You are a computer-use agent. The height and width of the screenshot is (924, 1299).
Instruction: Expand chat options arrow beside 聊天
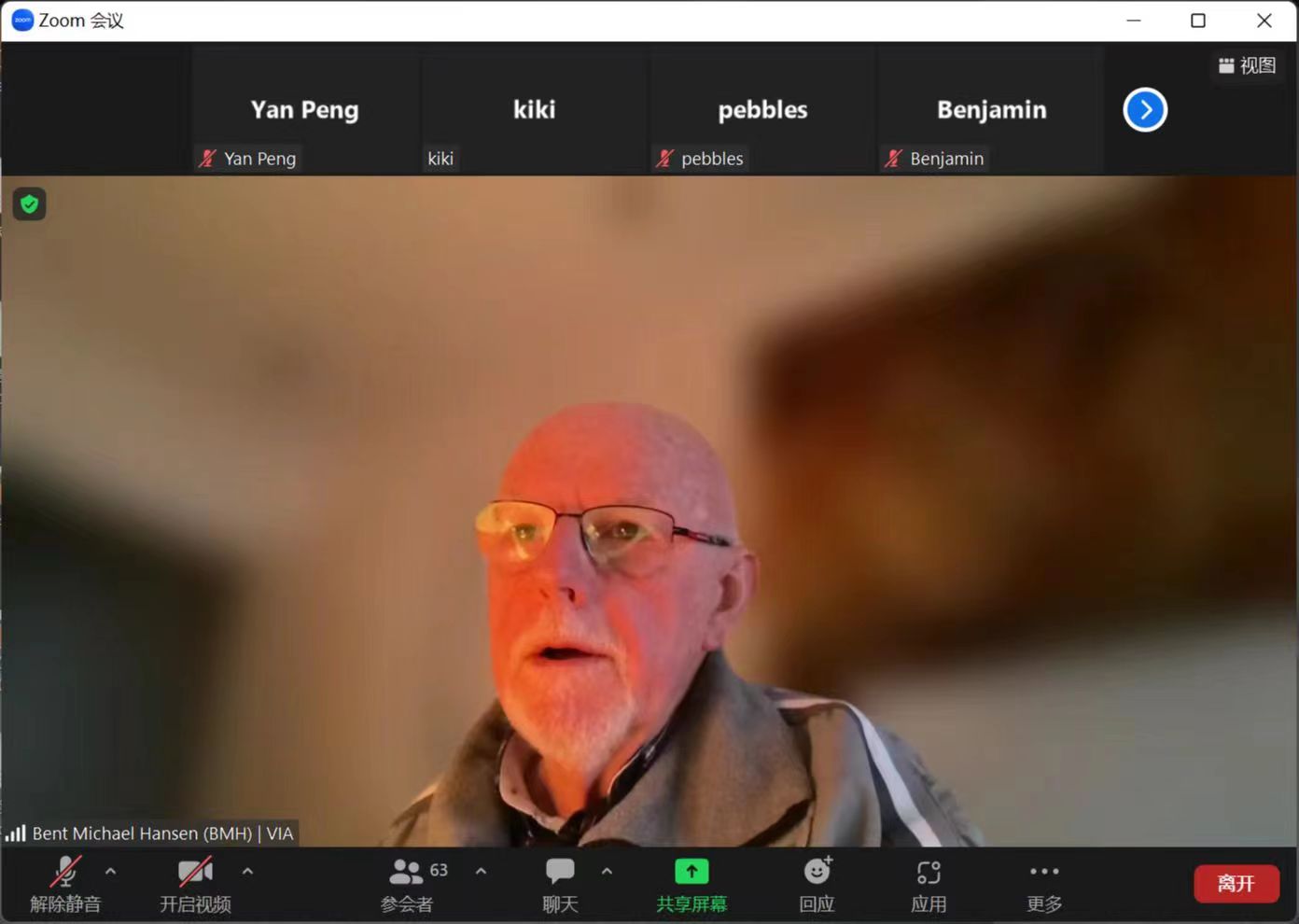(x=607, y=871)
